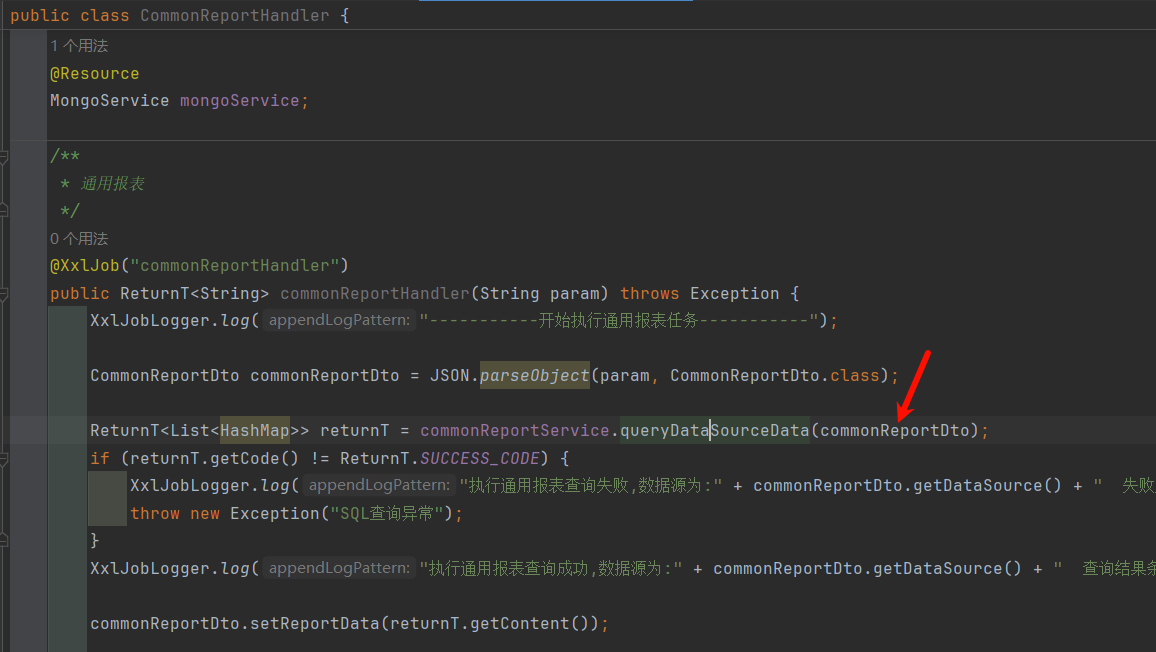Click the 开始执行通用报表任务 log string
This screenshot has height=652, width=1156.
(619, 320)
